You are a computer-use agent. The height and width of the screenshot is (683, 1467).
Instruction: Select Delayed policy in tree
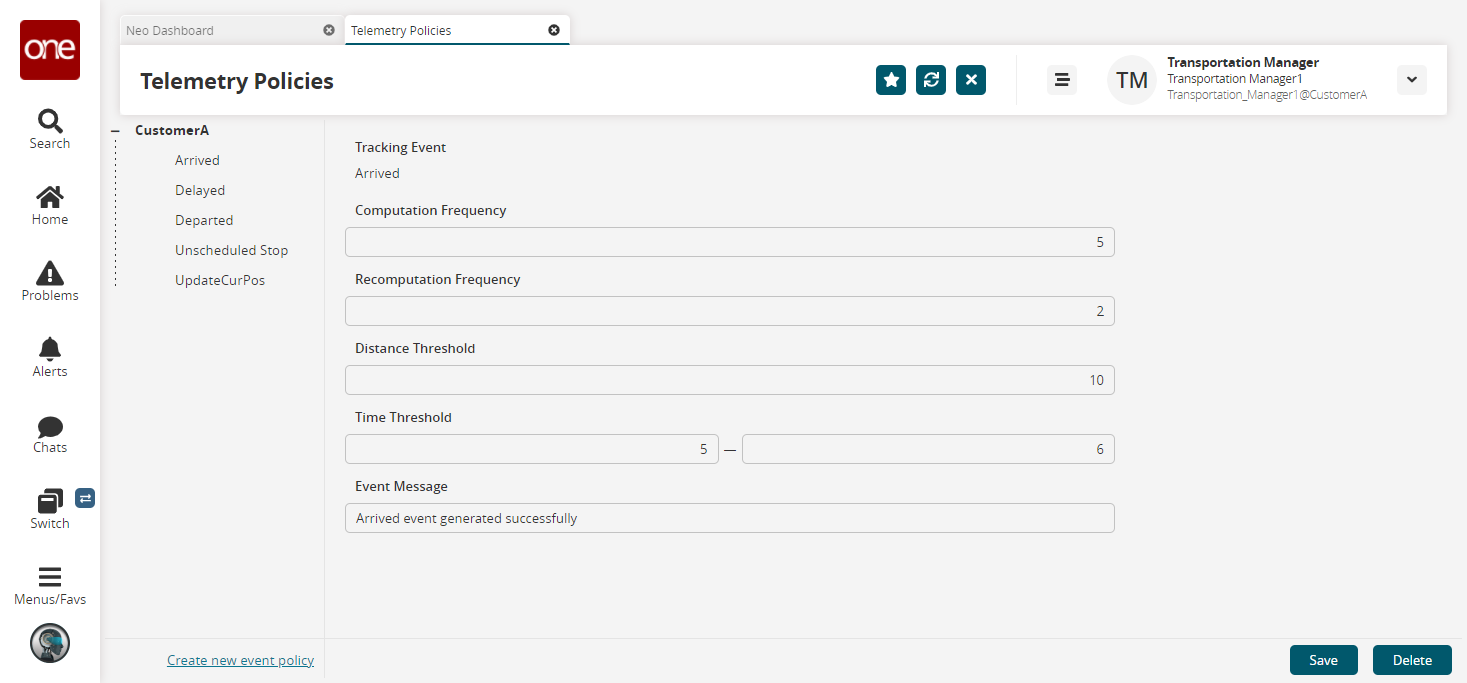click(x=200, y=190)
